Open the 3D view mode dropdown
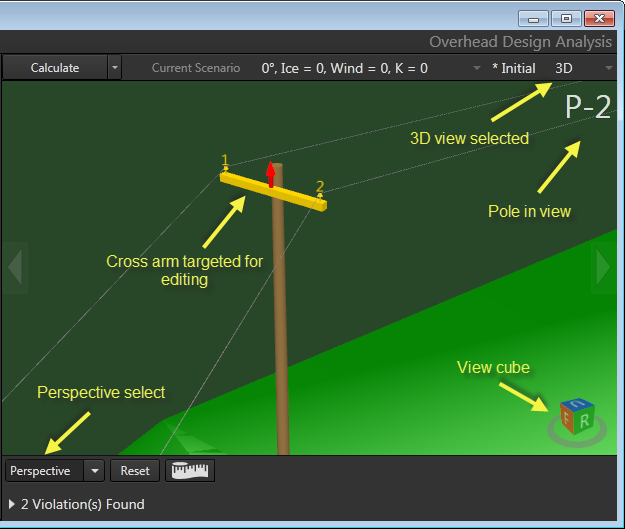Screen dimensions: 625x529 [609, 68]
